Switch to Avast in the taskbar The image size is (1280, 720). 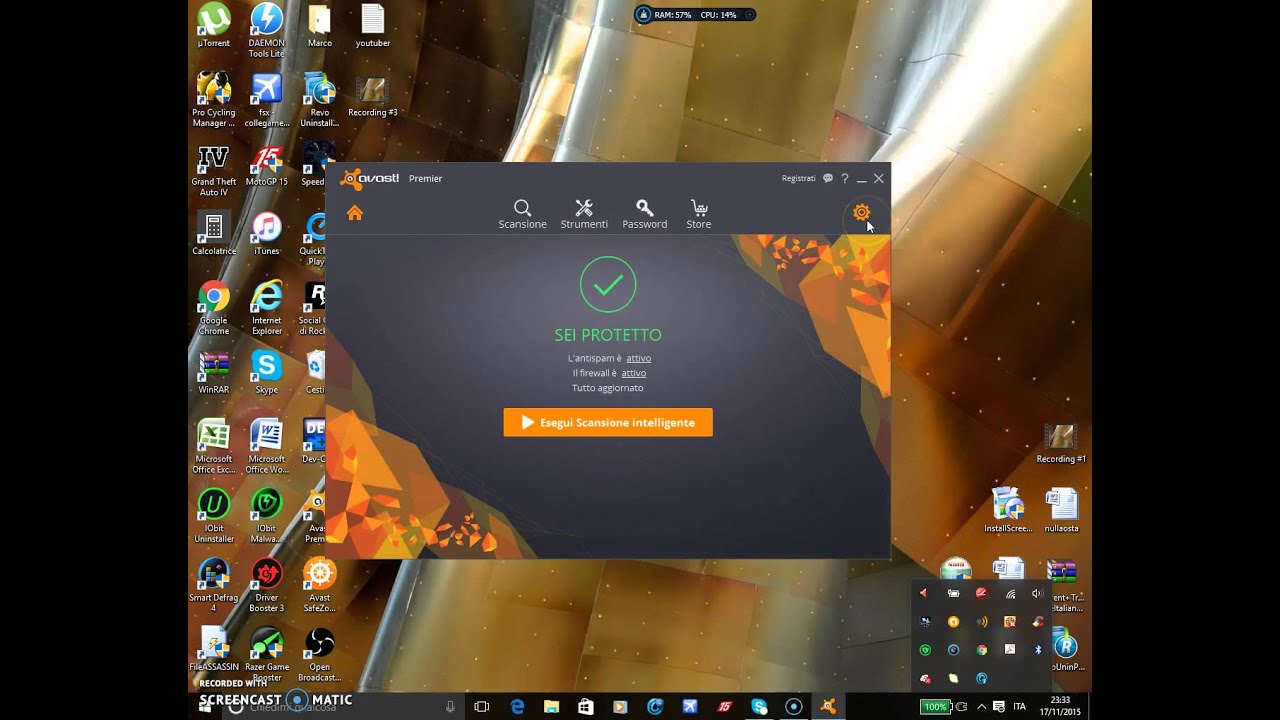point(828,706)
